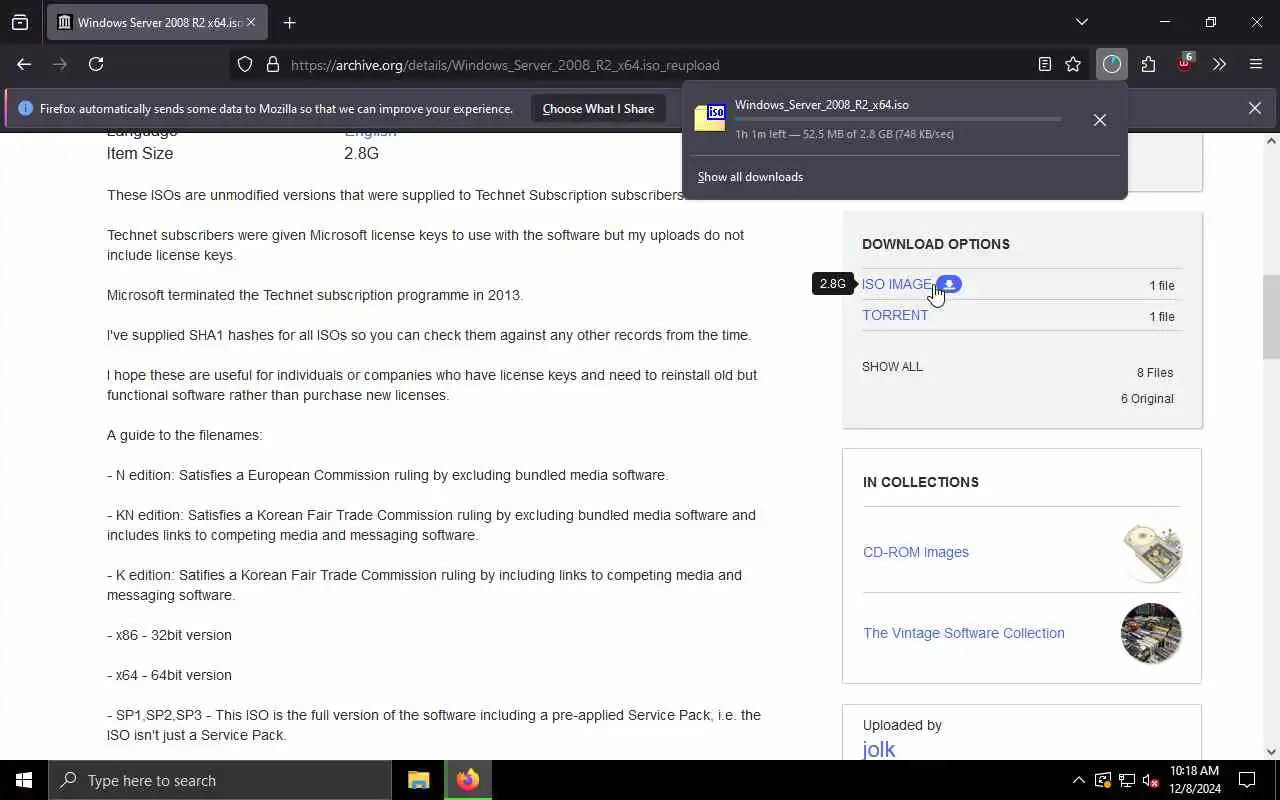Image resolution: width=1280 pixels, height=800 pixels.
Task: Click the CD-ROM Images thumbnail
Action: 1151,552
